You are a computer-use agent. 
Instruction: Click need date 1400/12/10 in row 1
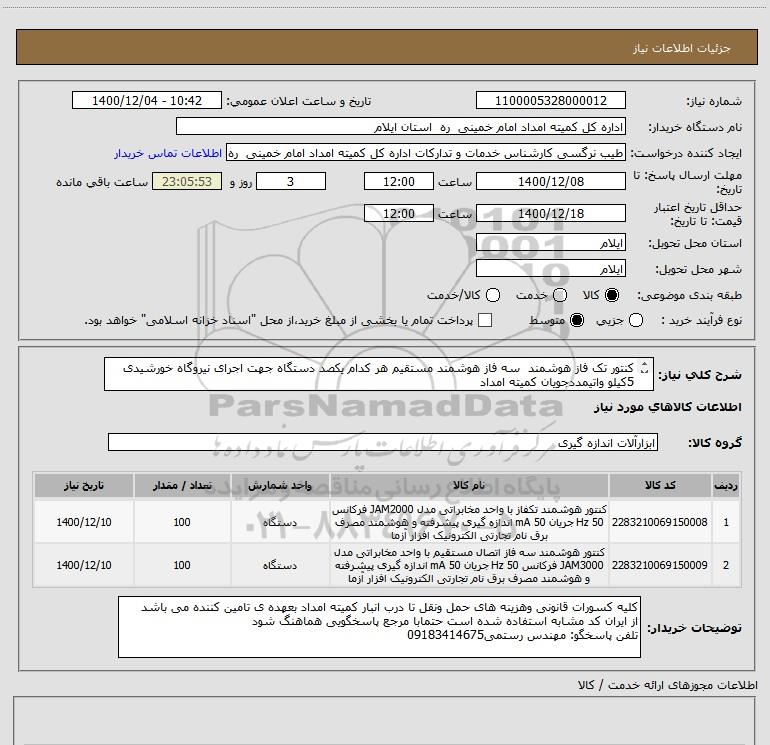tap(83, 522)
